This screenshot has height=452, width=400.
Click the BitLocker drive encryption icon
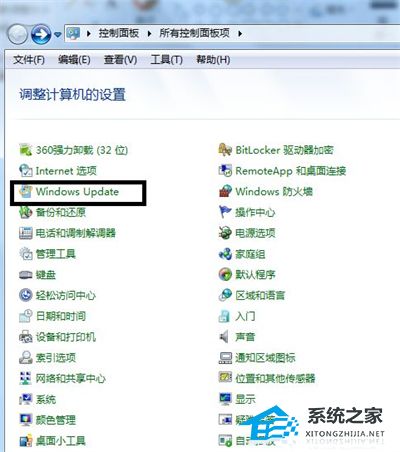coord(225,150)
